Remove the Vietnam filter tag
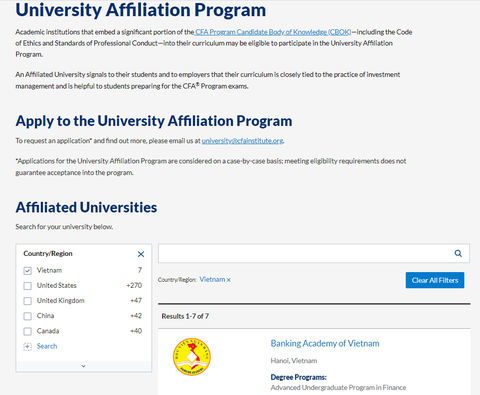 (x=229, y=280)
